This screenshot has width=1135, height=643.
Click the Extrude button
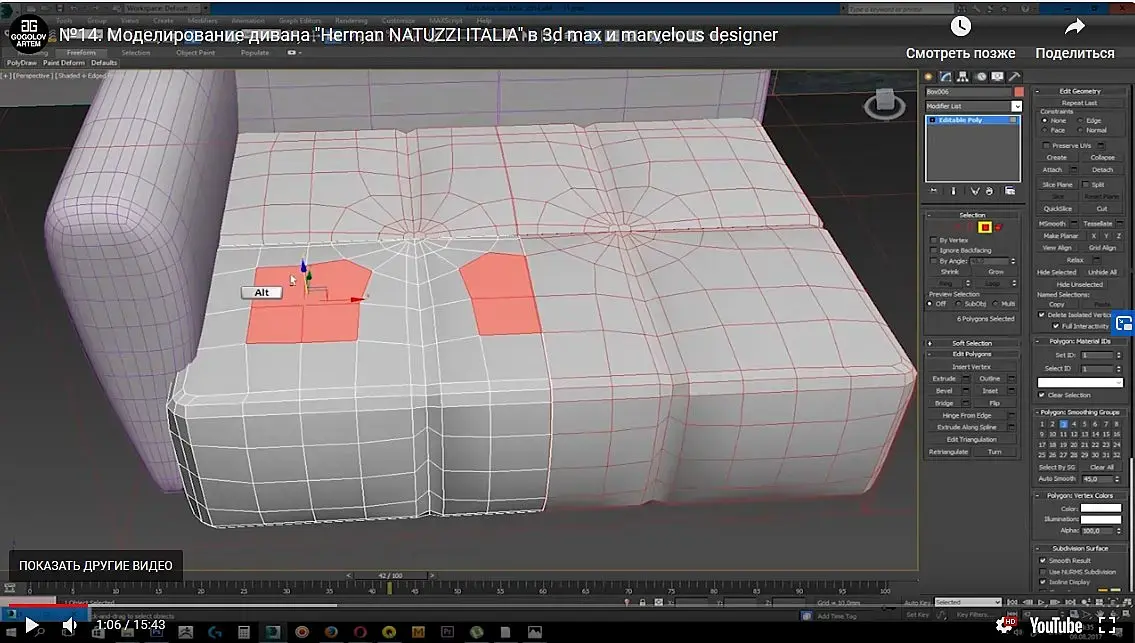pos(944,379)
